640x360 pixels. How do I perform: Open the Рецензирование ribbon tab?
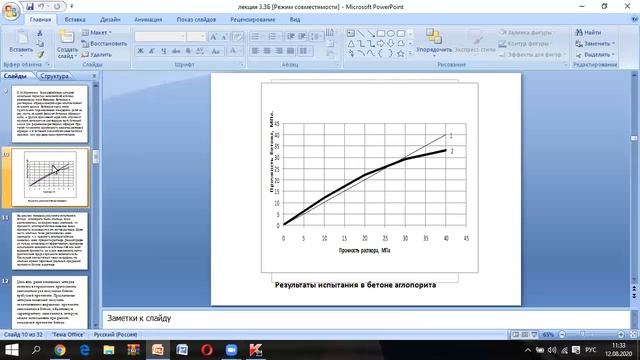253,19
